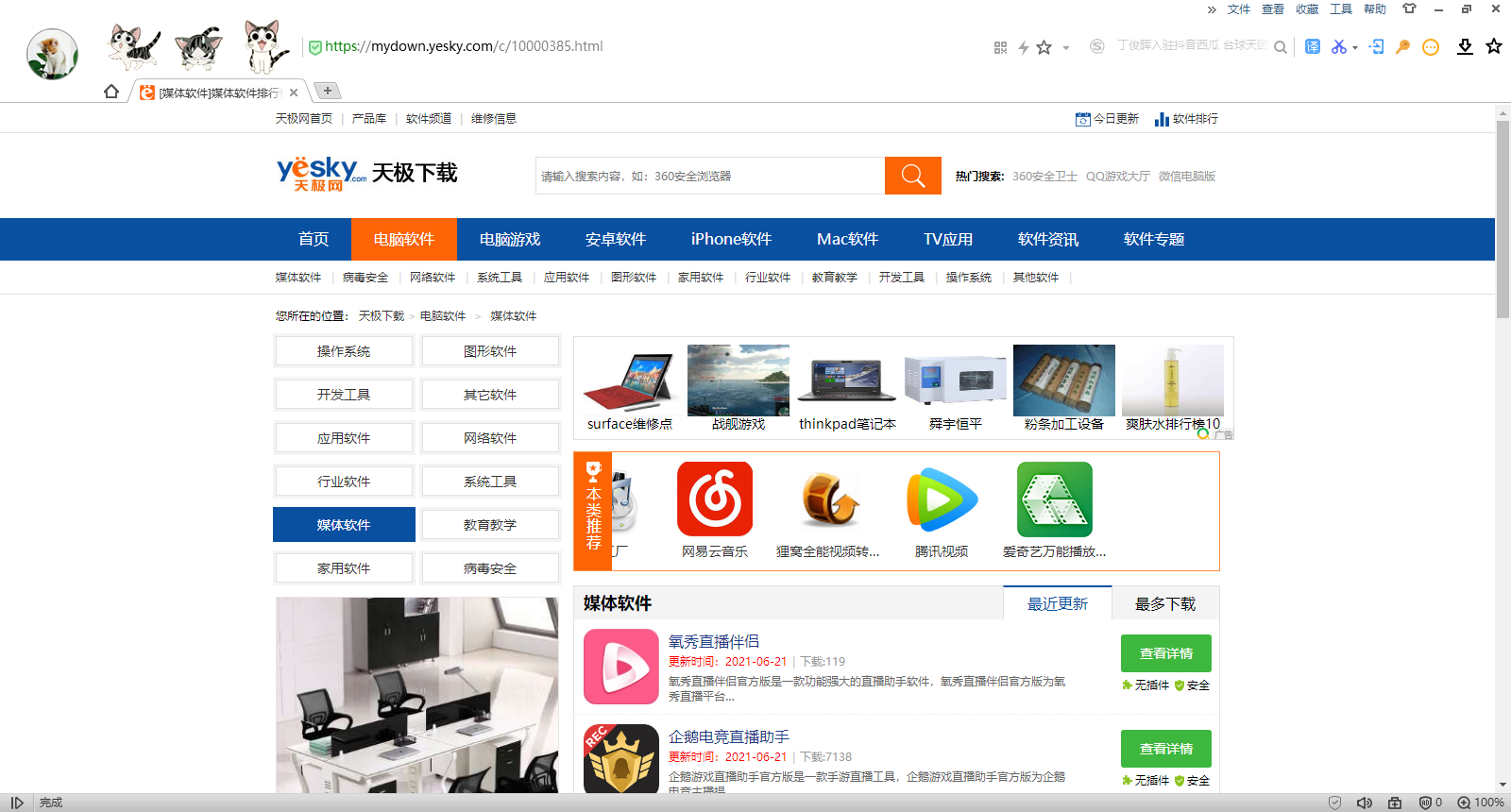Open the Mac软件 navigation tab
The width and height of the screenshot is (1511, 812).
coord(847,239)
